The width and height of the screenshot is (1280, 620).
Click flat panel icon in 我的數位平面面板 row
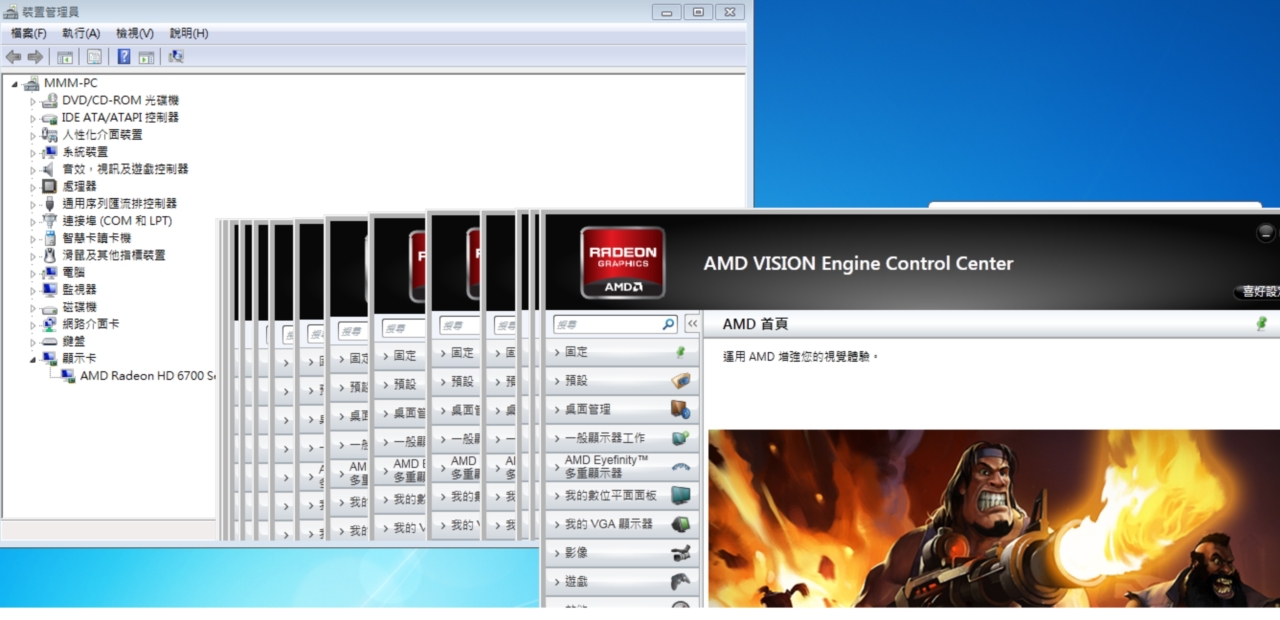coord(681,495)
